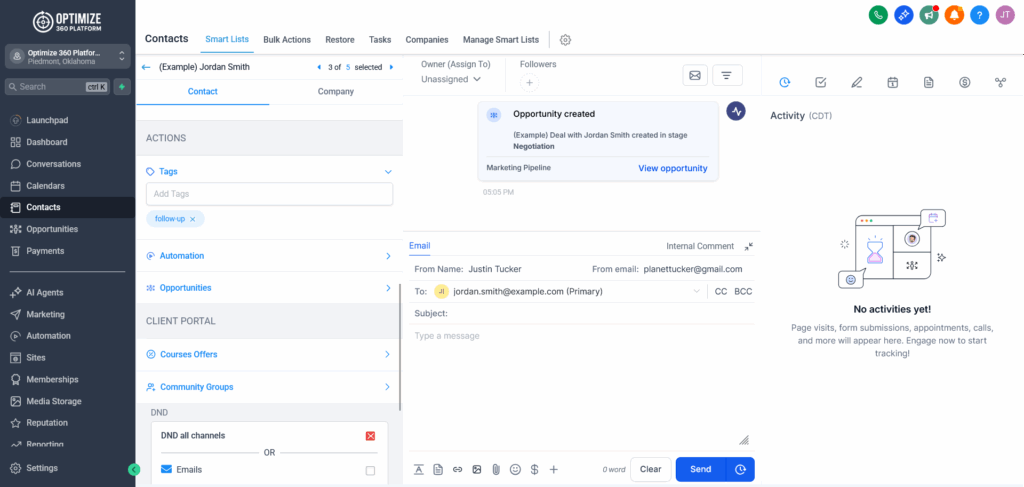The width and height of the screenshot is (1024, 487).
Task: Collapse the sidebar with the green arrow
Action: [134, 469]
